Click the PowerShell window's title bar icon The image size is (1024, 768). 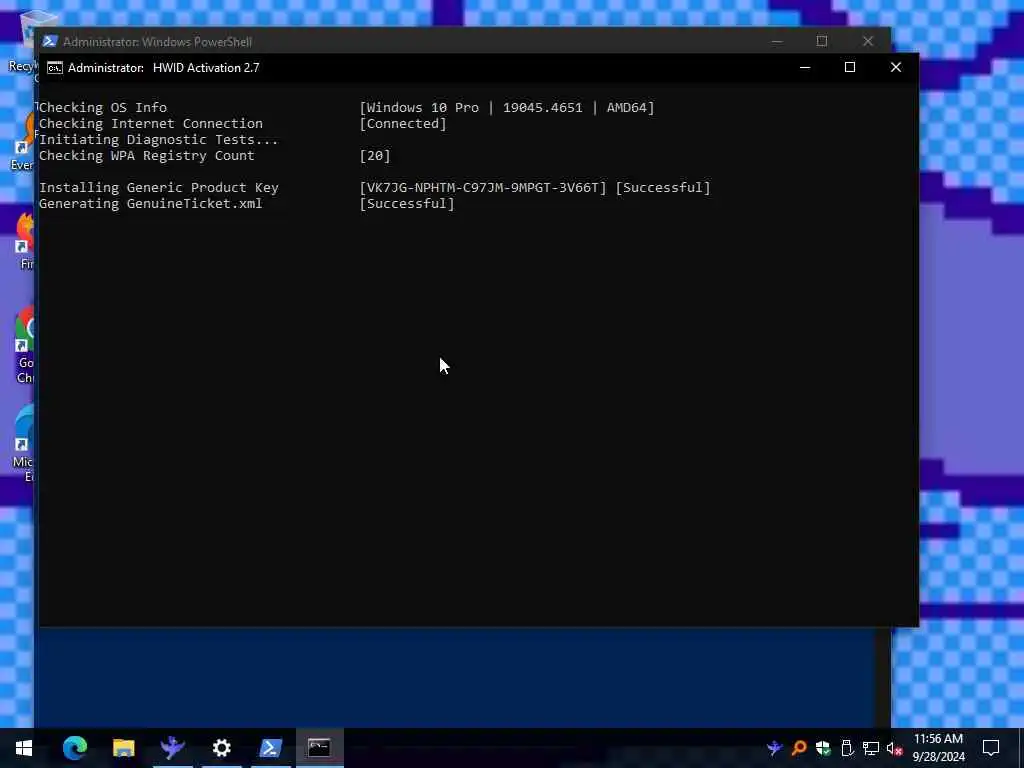pyautogui.click(x=50, y=41)
